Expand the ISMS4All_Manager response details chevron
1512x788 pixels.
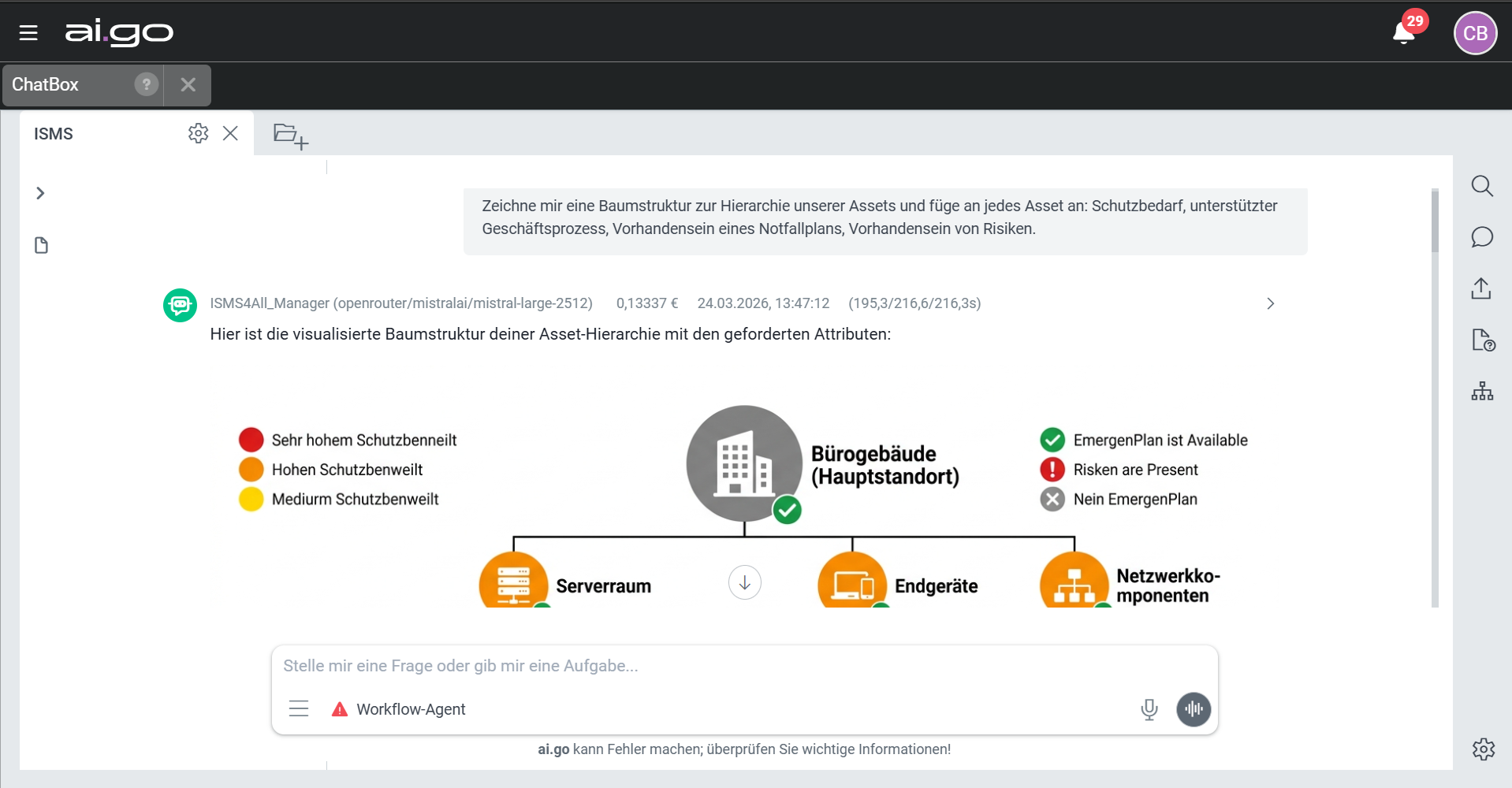1270,303
